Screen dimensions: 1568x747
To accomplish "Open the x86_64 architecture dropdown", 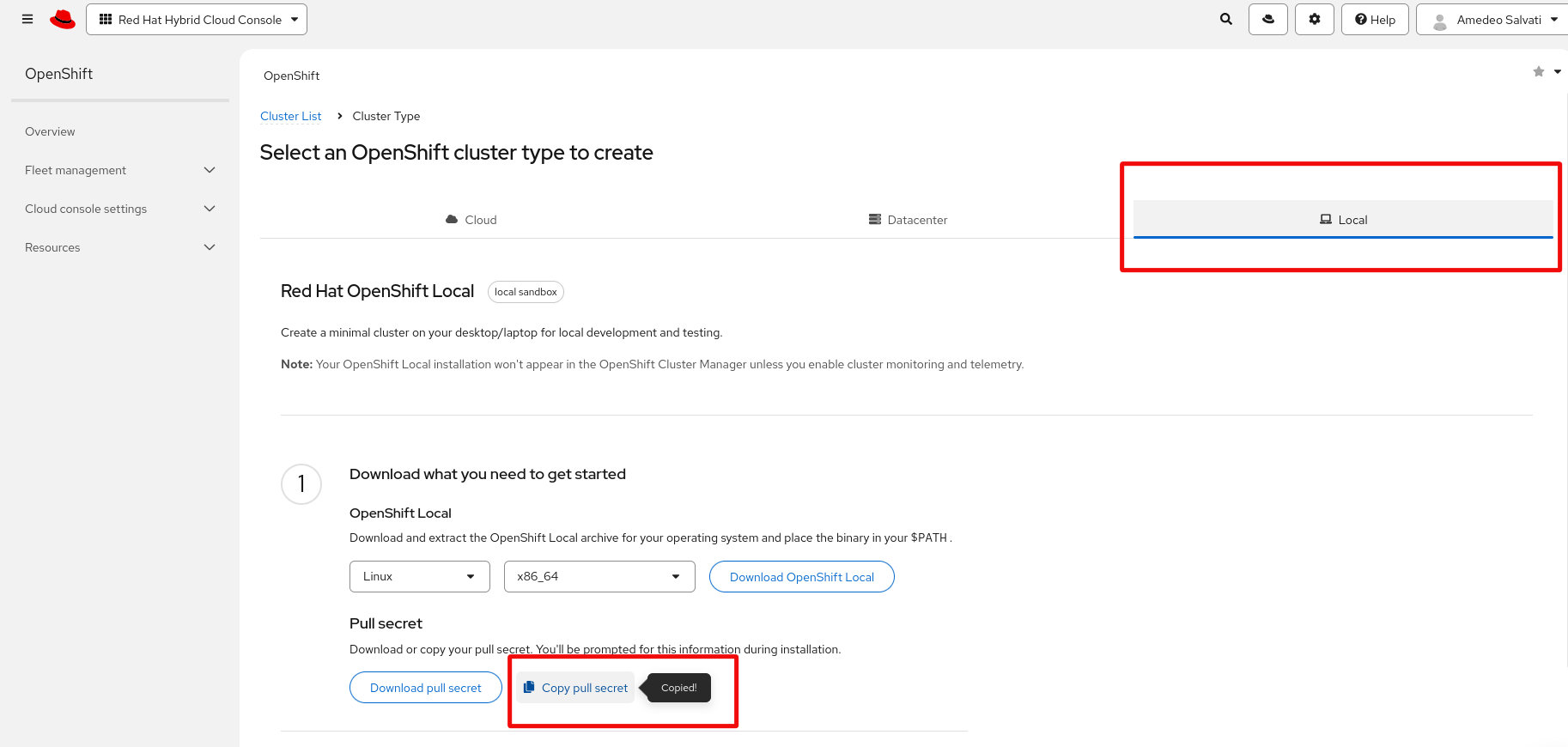I will [x=599, y=576].
